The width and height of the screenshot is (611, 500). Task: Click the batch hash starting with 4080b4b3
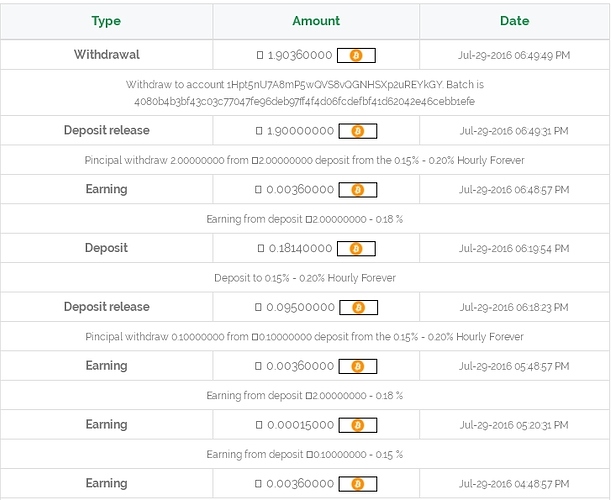coord(304,102)
